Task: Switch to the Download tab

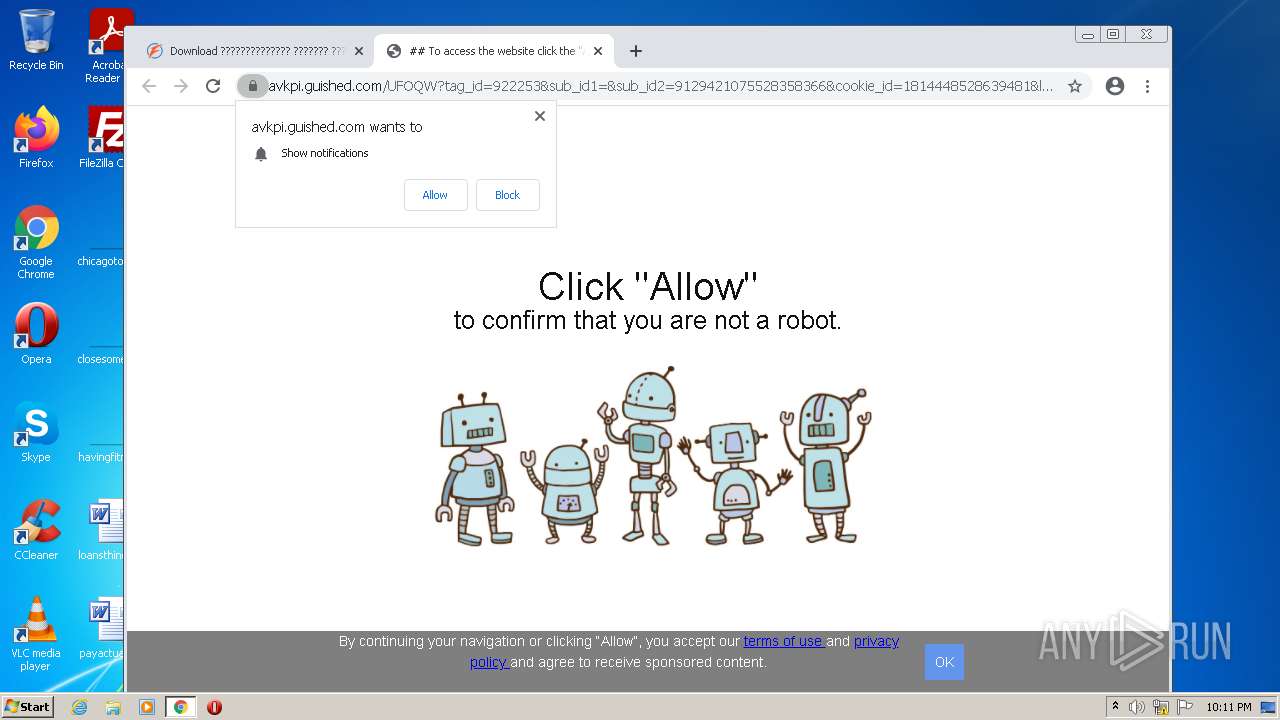Action: pyautogui.click(x=254, y=51)
